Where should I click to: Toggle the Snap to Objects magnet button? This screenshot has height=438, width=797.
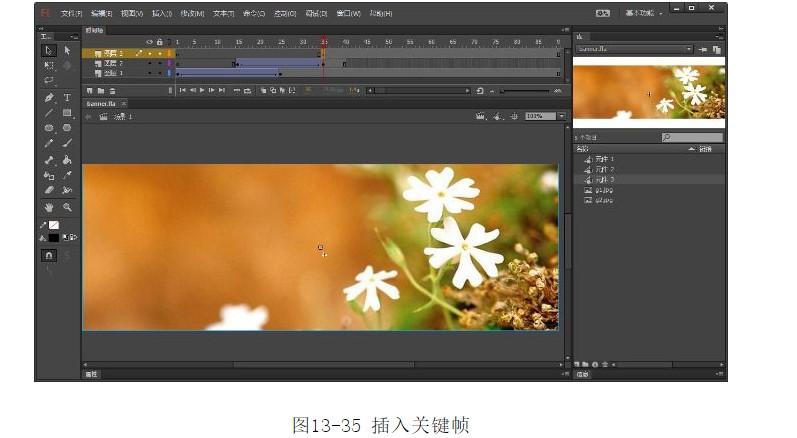coord(49,256)
